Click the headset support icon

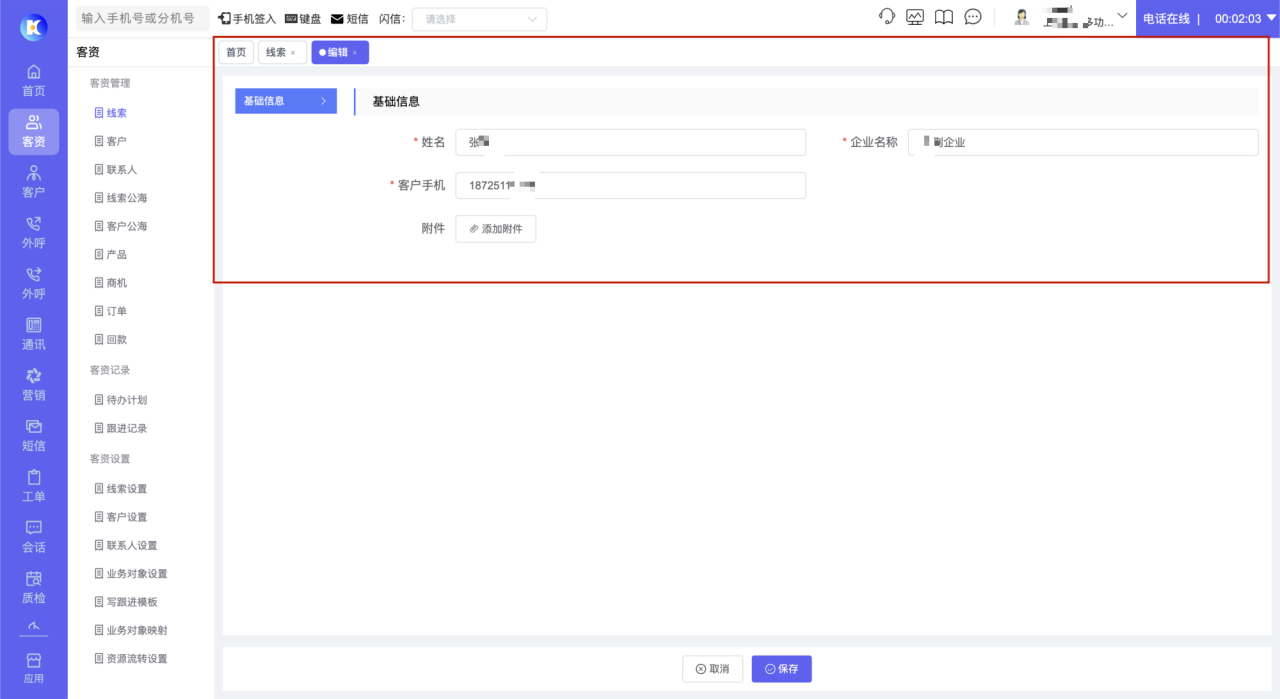pos(886,17)
